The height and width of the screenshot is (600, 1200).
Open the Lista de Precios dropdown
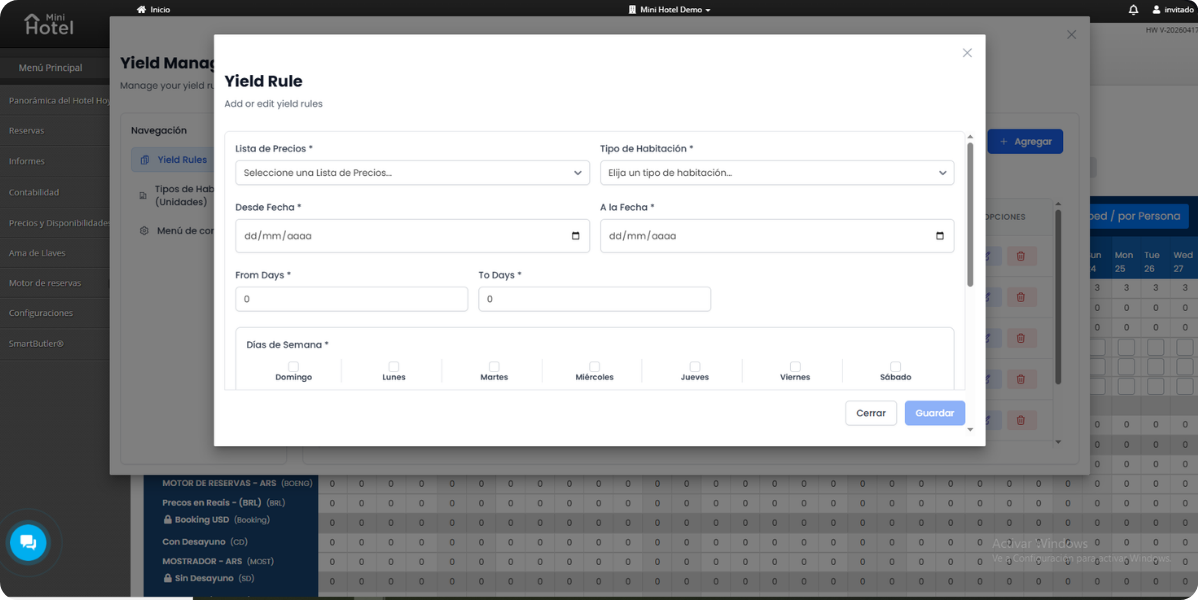click(x=412, y=173)
